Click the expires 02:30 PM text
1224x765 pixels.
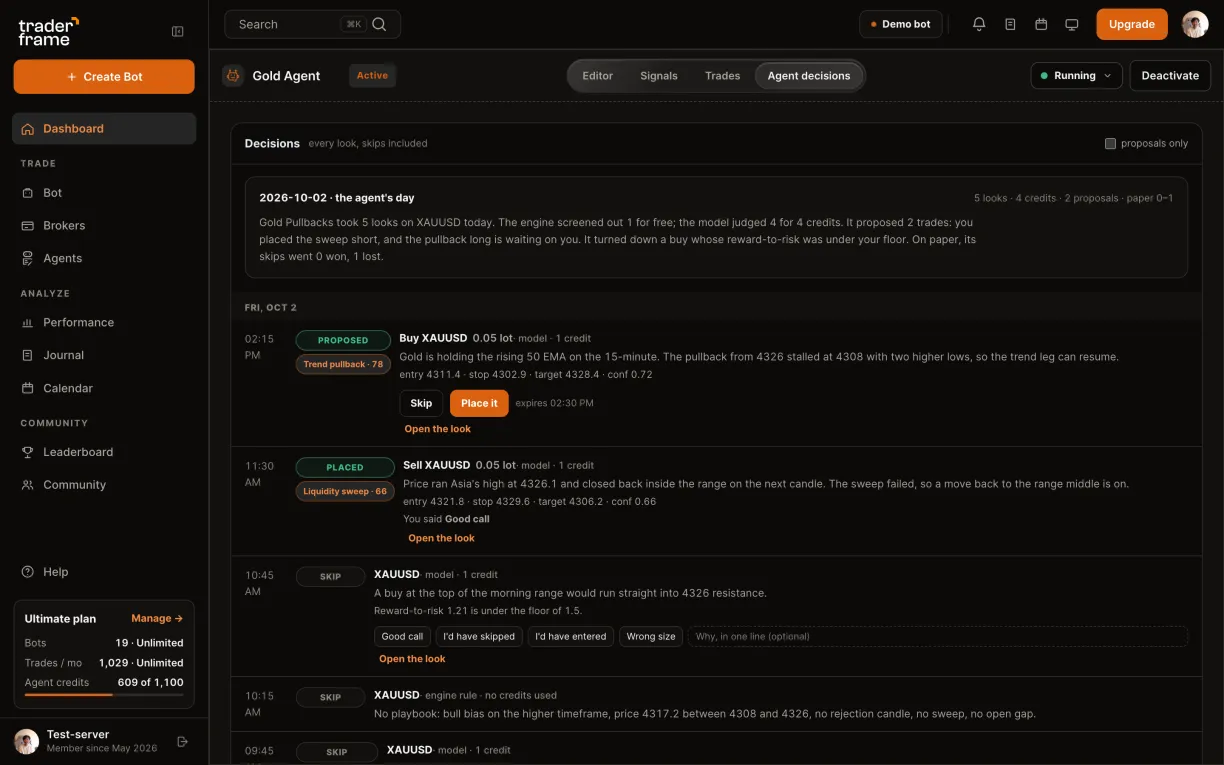(x=555, y=403)
